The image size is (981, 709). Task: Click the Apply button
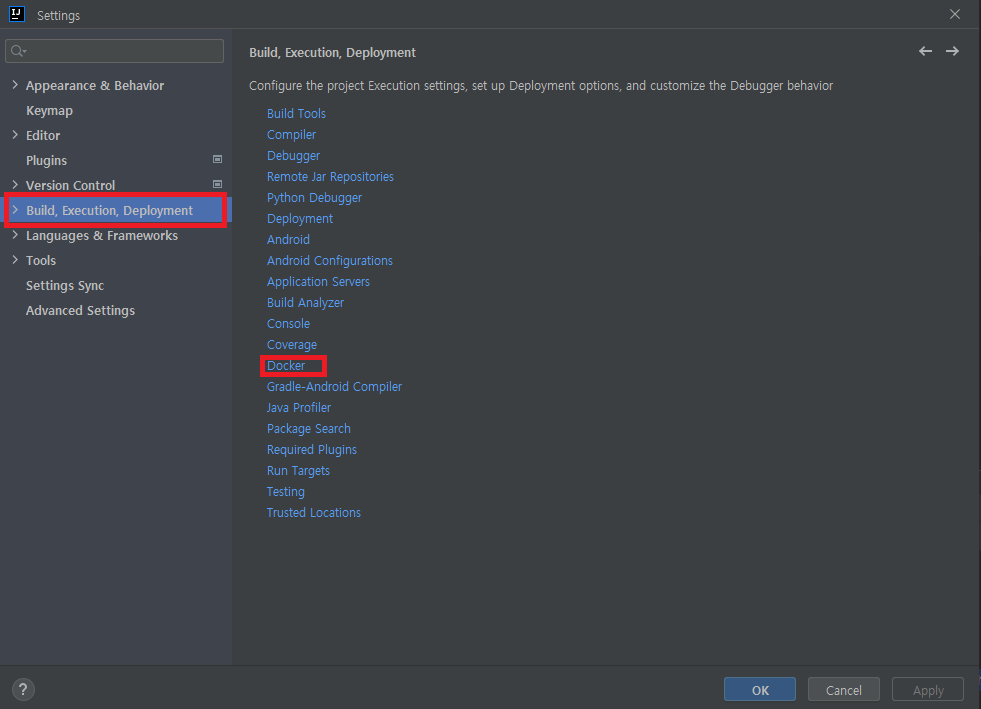pos(928,690)
